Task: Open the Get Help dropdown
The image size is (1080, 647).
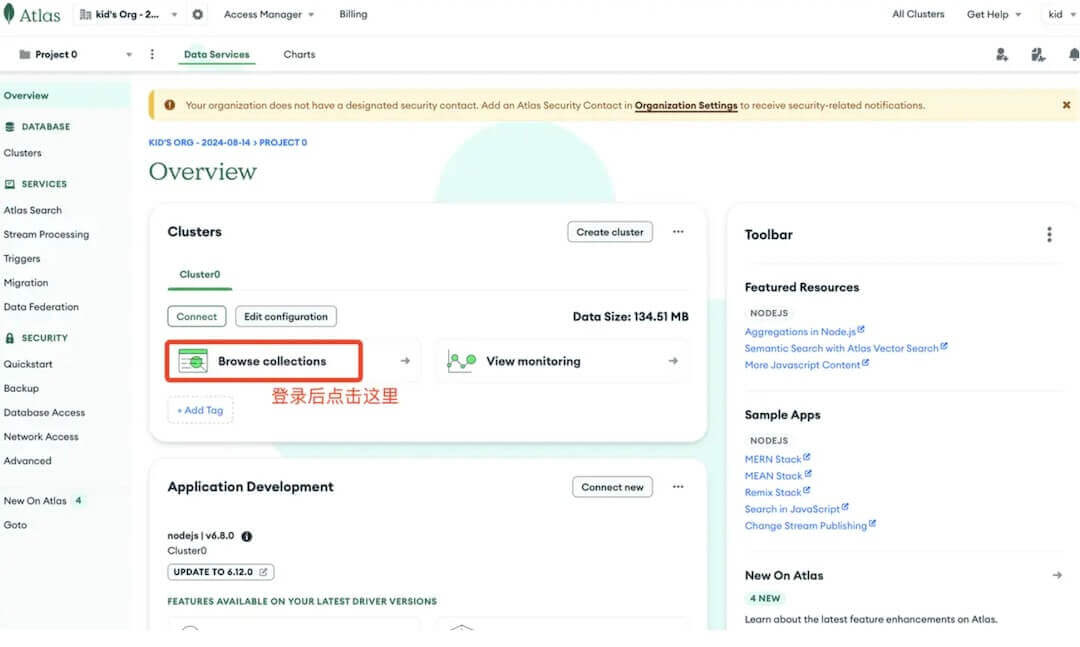Action: (x=994, y=14)
